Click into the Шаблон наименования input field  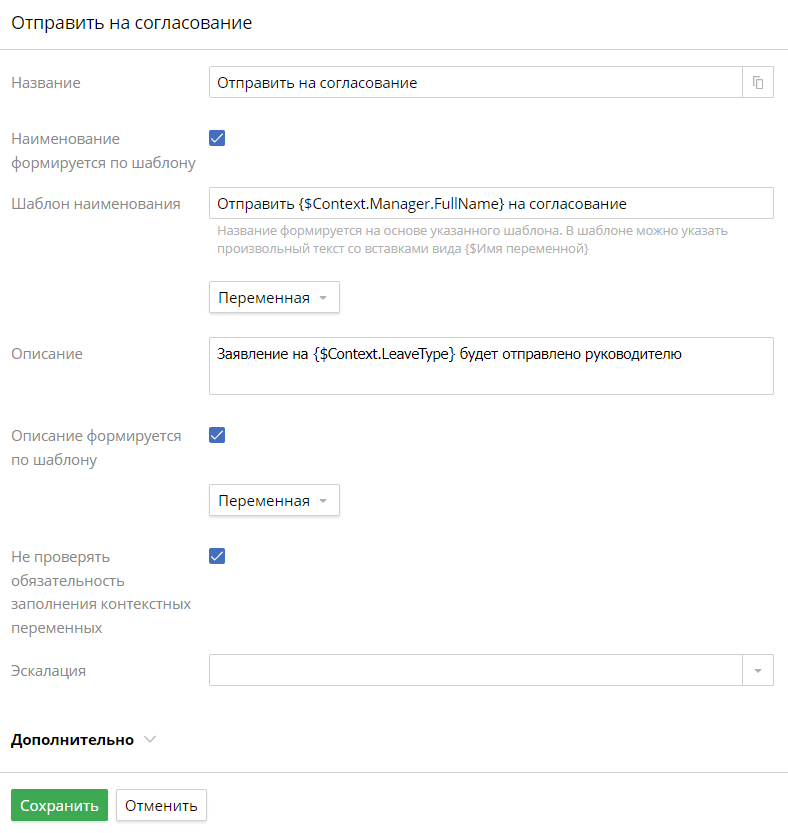[490, 203]
